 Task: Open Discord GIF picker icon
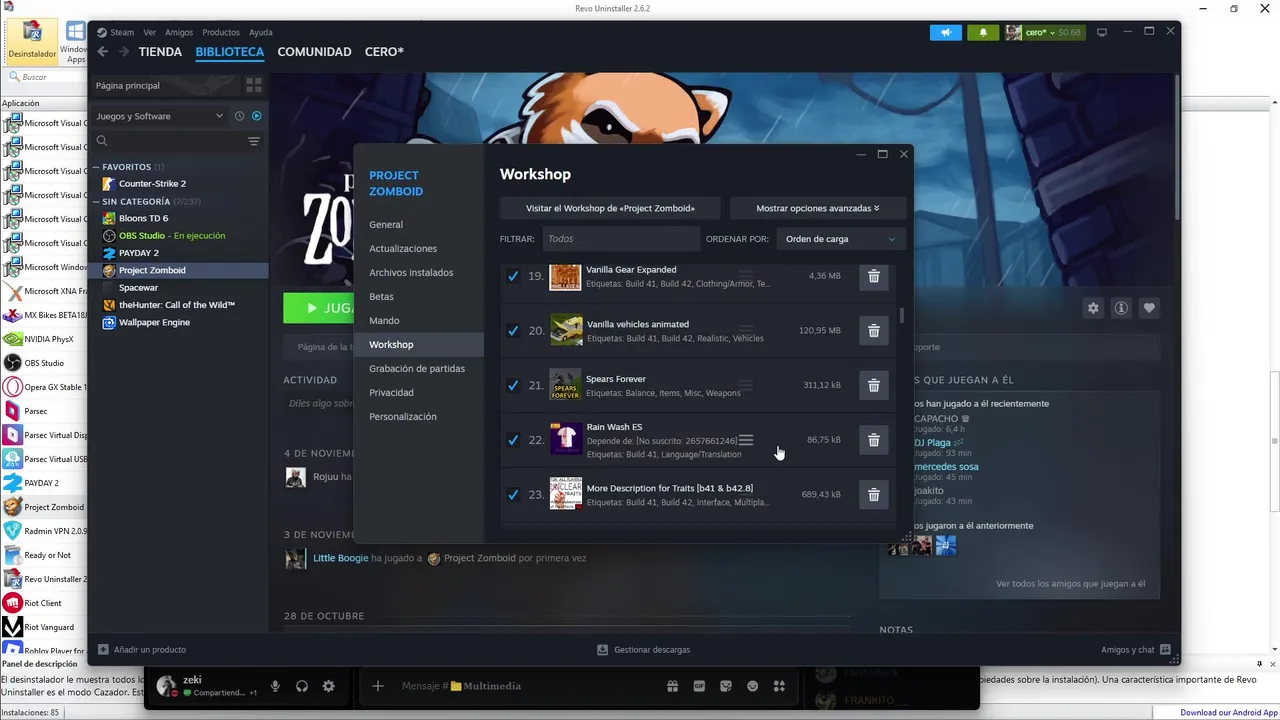[x=699, y=686]
